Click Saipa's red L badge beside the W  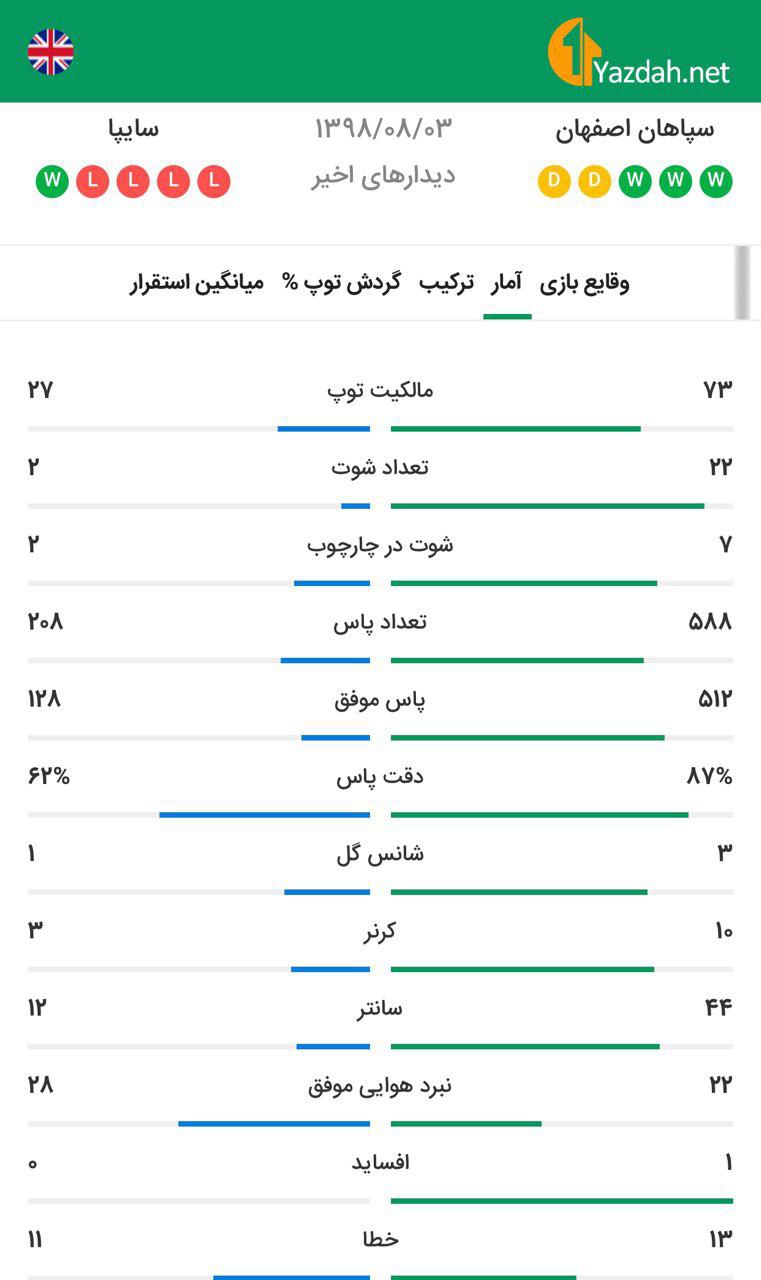[93, 182]
